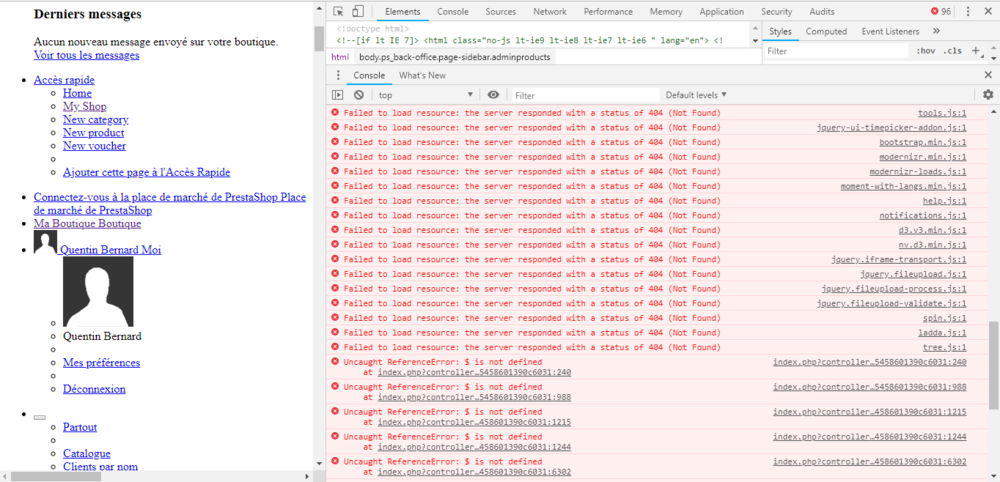
Task: Open the d3.v3.min.js:1 source link
Action: (x=932, y=230)
